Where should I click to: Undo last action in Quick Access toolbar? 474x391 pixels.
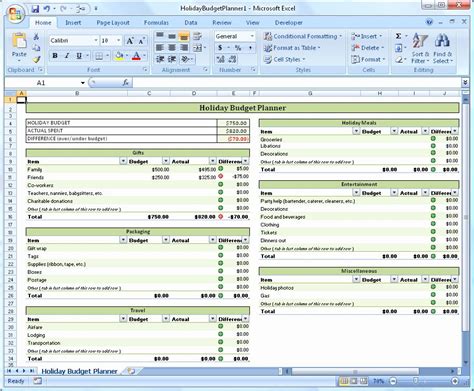[x=47, y=8]
